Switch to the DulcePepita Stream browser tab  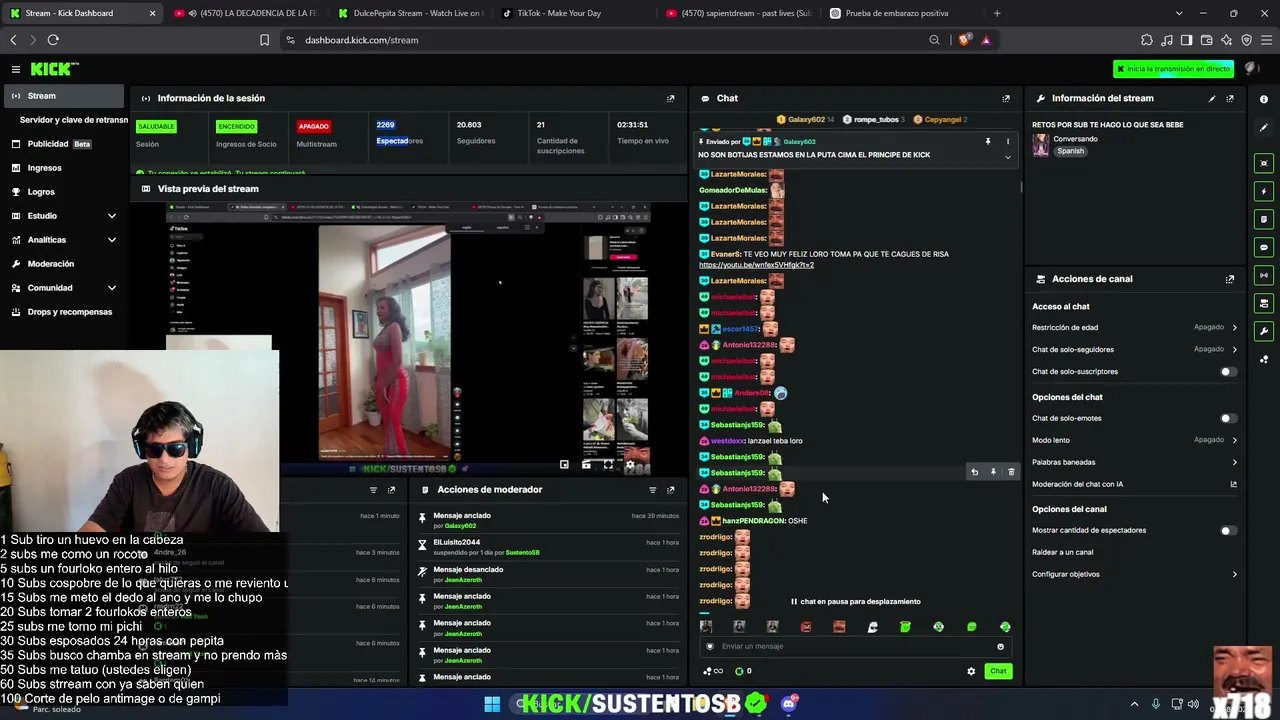tap(409, 13)
